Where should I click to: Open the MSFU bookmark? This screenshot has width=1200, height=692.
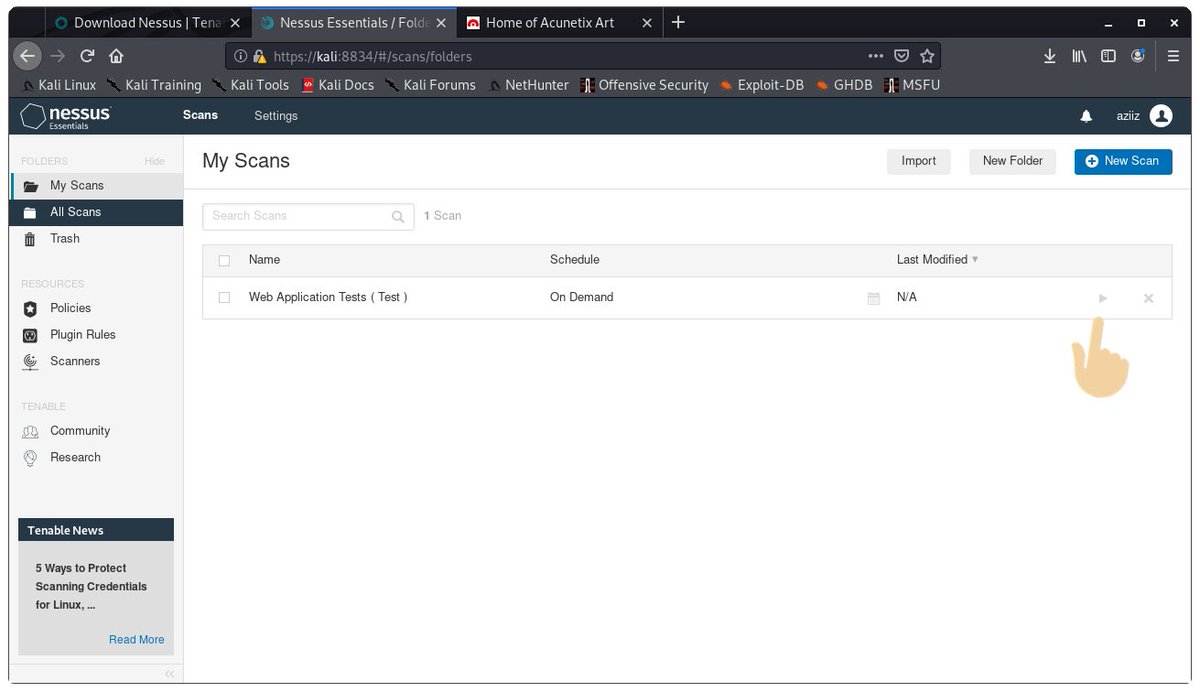[912, 86]
